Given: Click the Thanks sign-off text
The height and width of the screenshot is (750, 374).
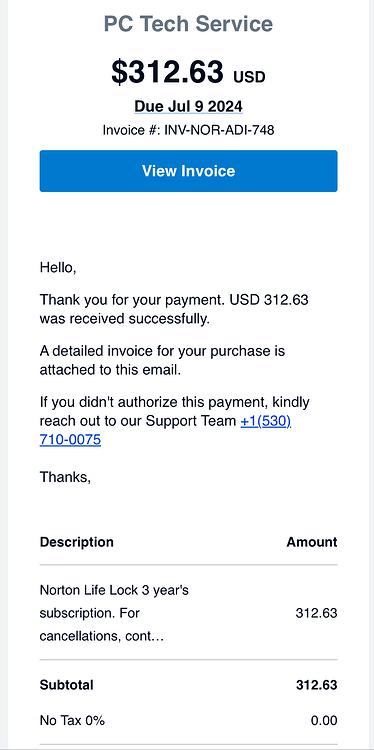Looking at the screenshot, I should tap(65, 477).
